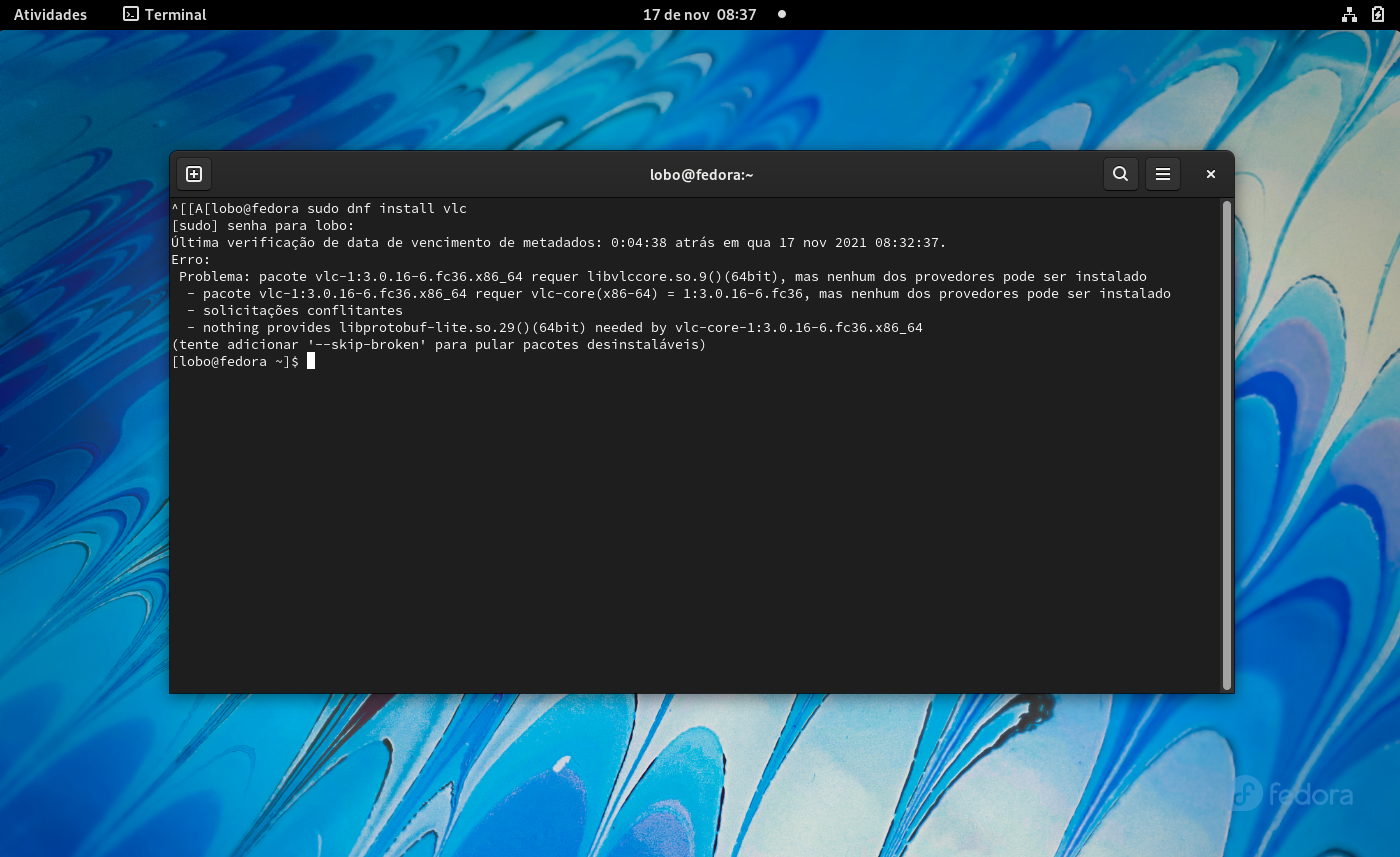This screenshot has height=857, width=1400.
Task: Click the terminal vertical scrollbar
Action: coord(1227,445)
